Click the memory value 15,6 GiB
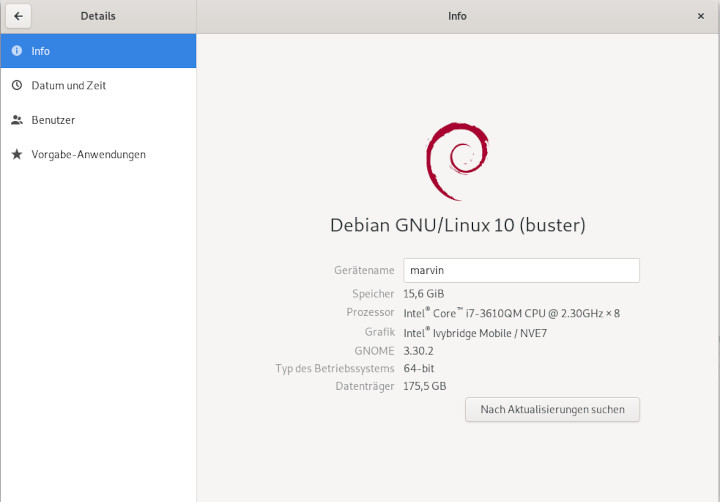 [423, 294]
